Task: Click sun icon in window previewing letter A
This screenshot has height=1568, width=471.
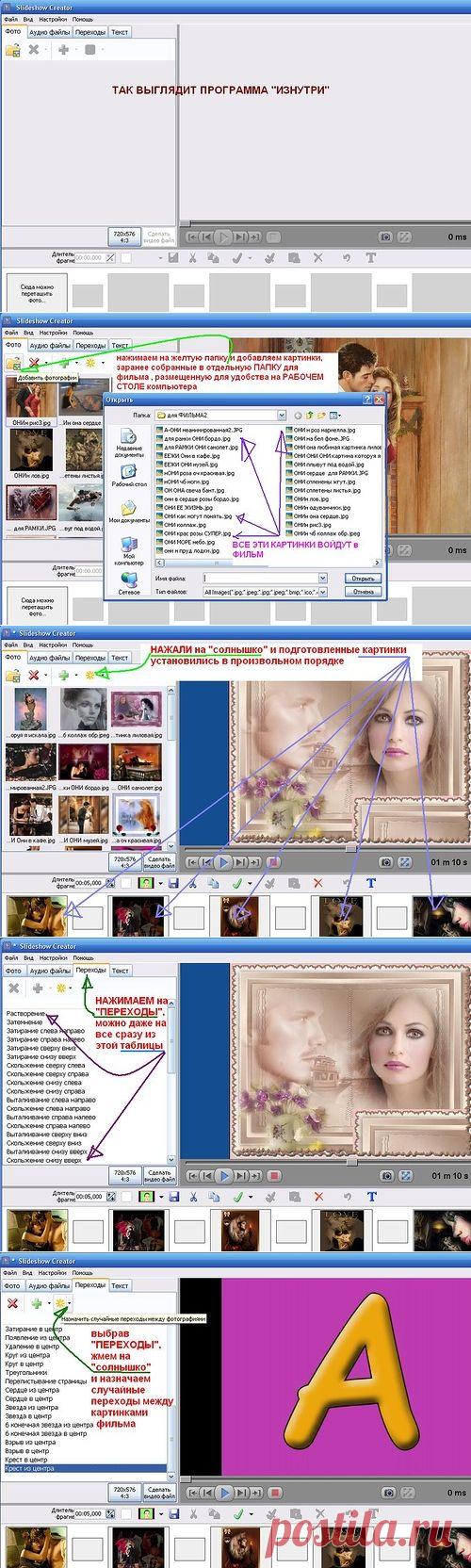Action: click(x=59, y=1302)
